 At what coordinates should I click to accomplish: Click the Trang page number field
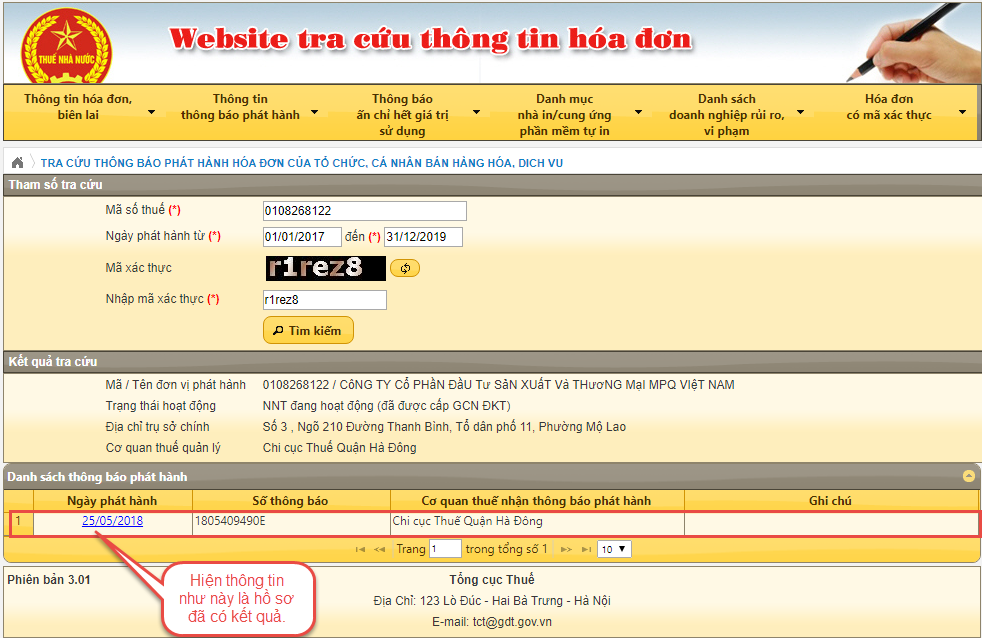445,549
